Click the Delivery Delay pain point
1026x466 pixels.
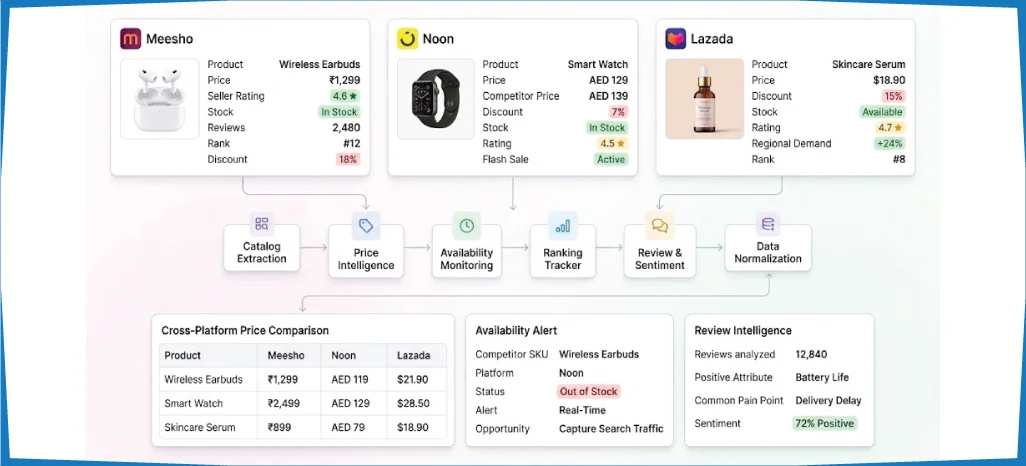[x=828, y=400]
